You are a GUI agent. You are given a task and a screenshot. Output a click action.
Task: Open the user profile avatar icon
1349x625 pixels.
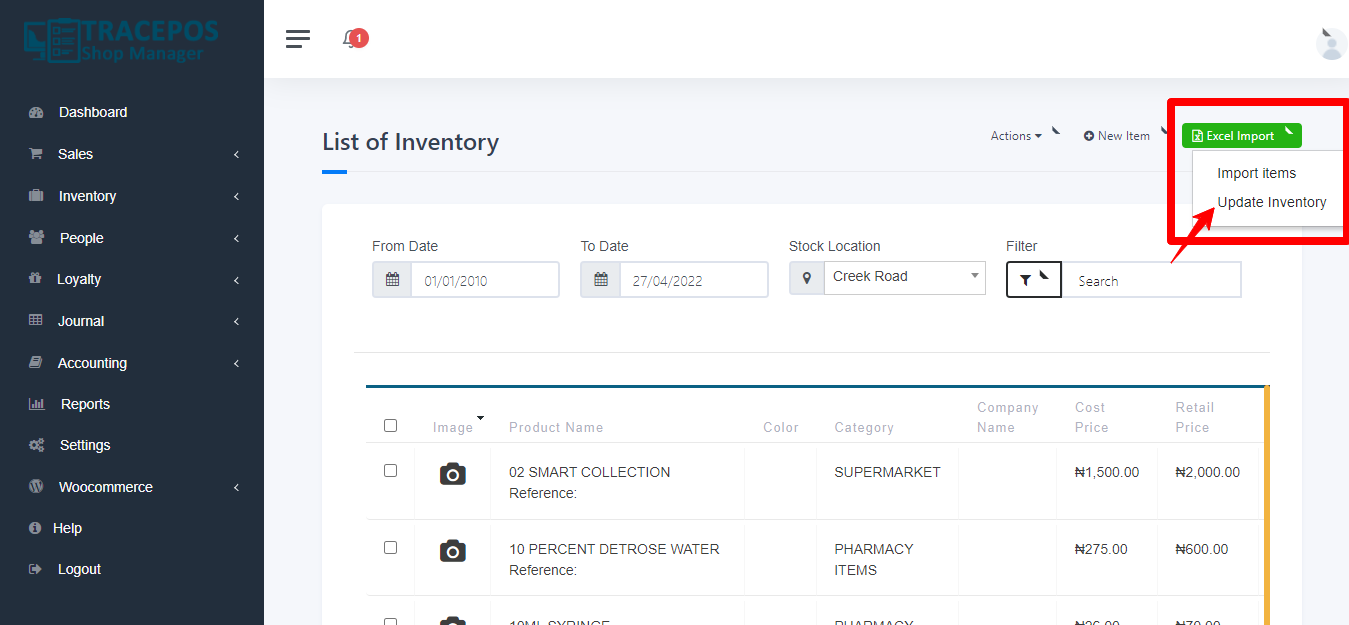click(x=1331, y=43)
